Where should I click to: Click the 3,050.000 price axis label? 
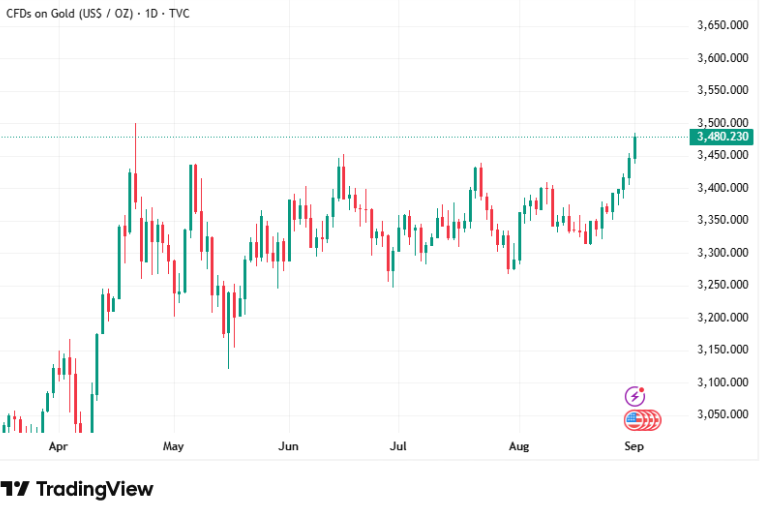(x=722, y=414)
